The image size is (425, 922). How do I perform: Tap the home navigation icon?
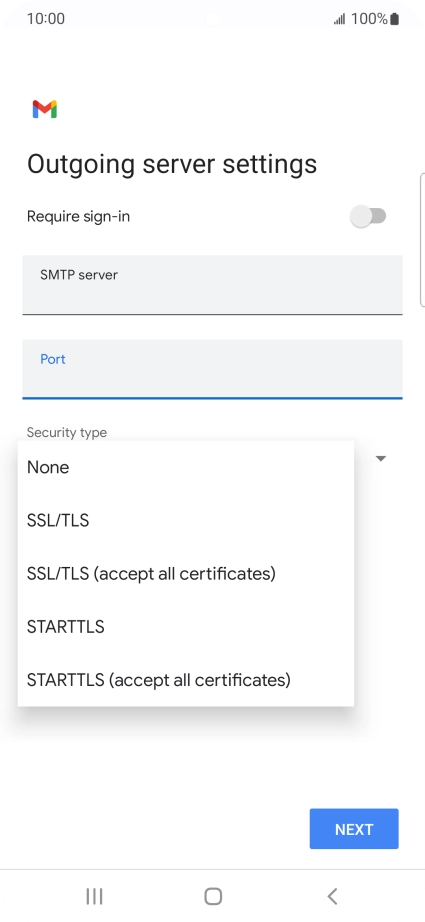click(213, 896)
